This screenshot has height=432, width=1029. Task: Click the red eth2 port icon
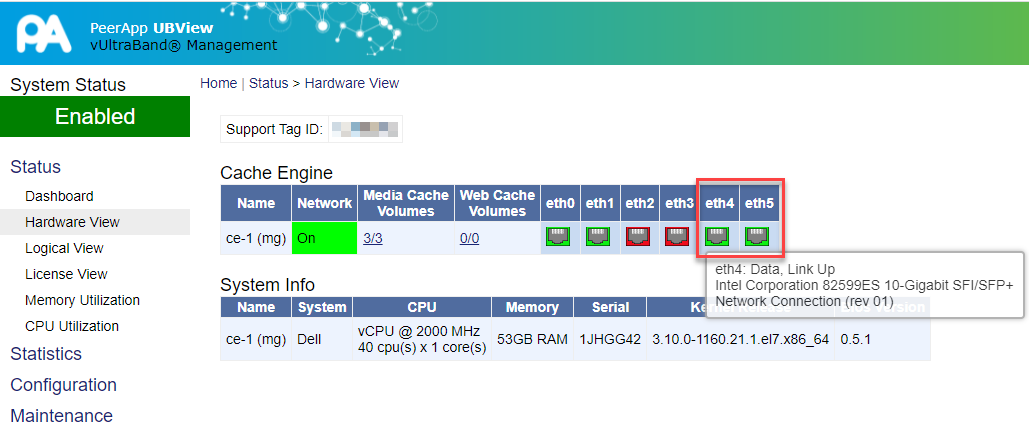point(638,238)
